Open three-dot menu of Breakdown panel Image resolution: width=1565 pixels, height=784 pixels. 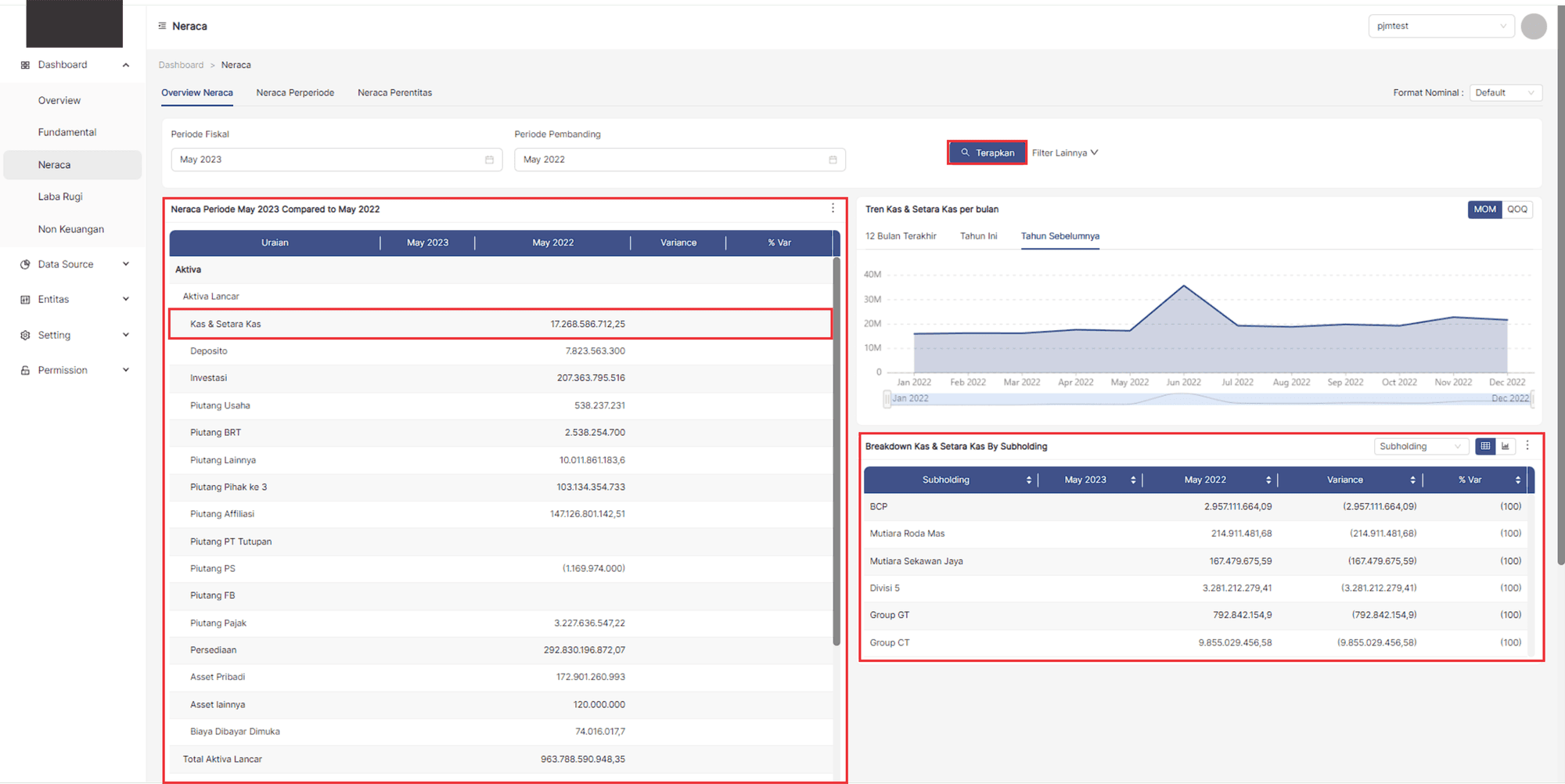(1527, 445)
